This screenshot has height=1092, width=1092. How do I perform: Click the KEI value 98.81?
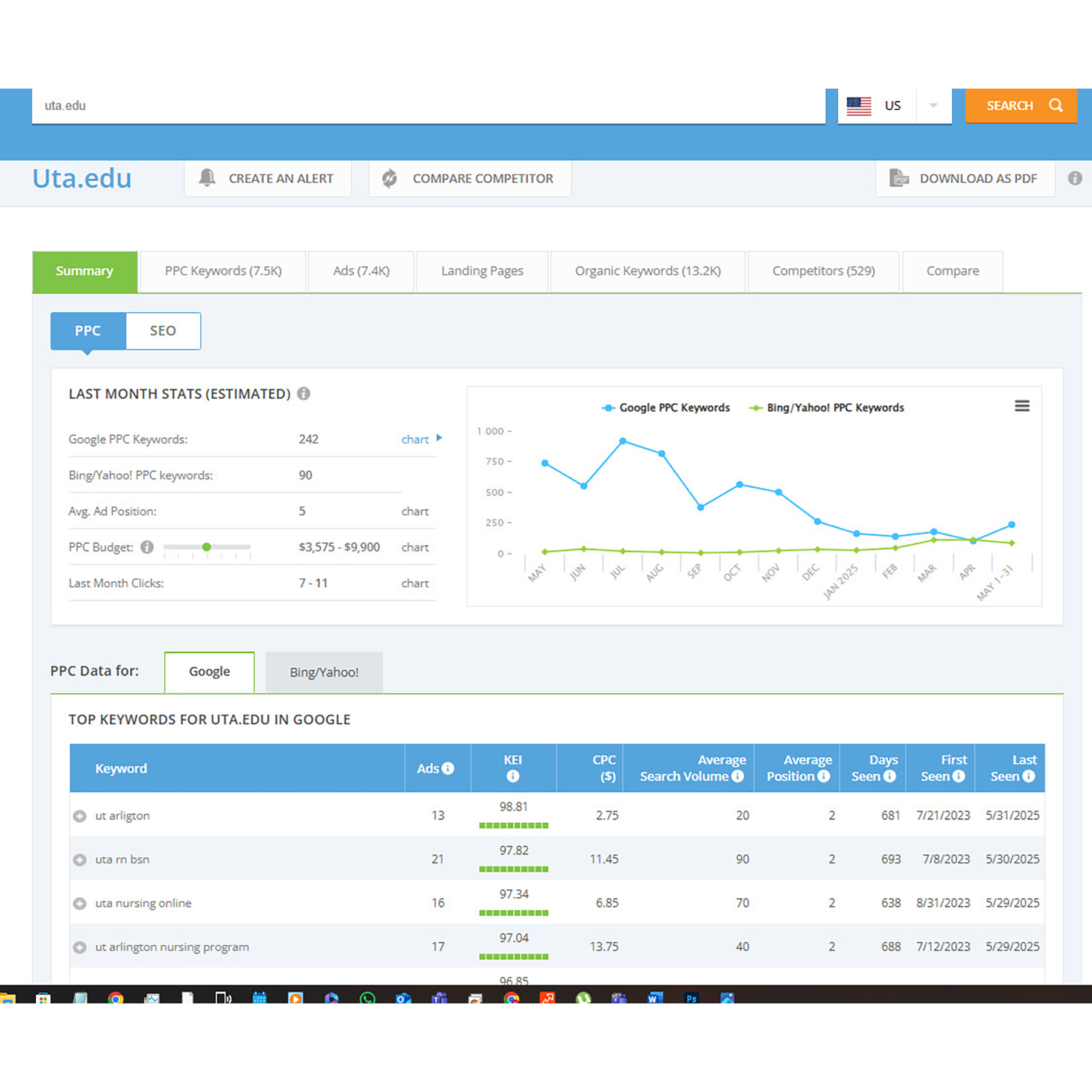click(x=514, y=807)
